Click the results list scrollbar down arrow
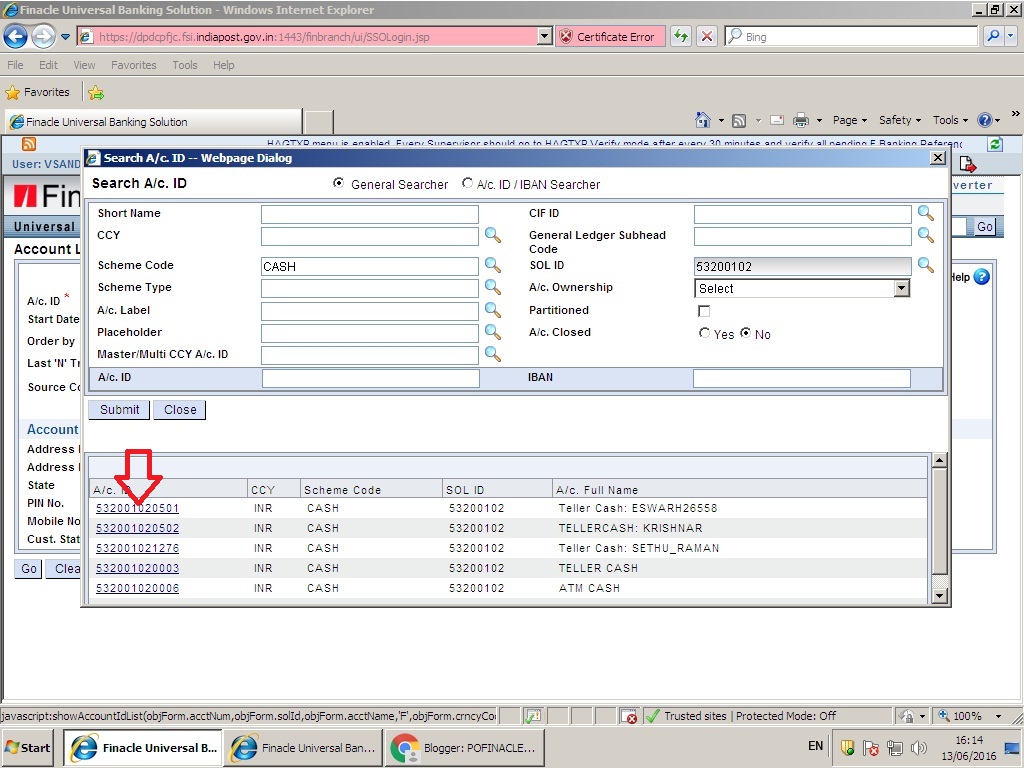 pyautogui.click(x=938, y=595)
